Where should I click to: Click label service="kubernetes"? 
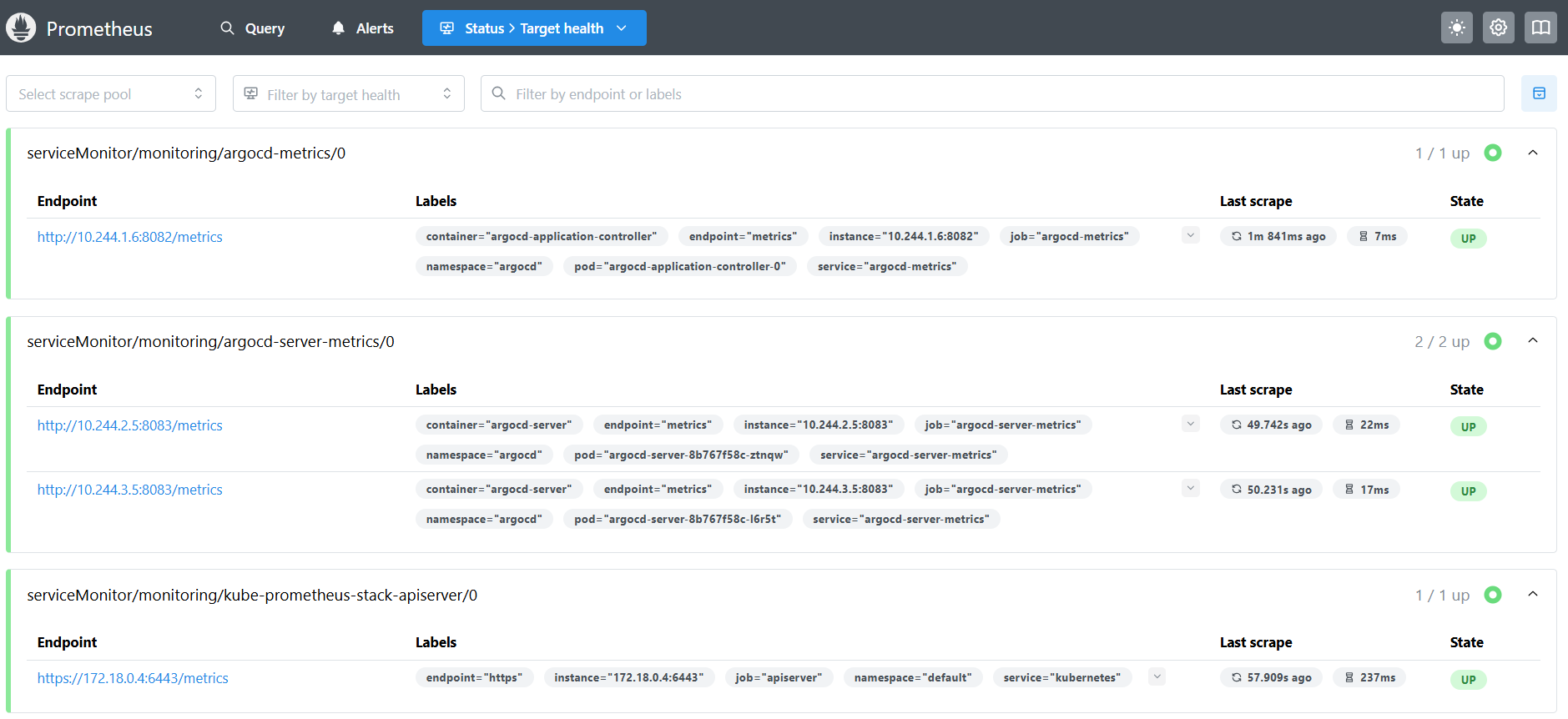[x=1062, y=677]
